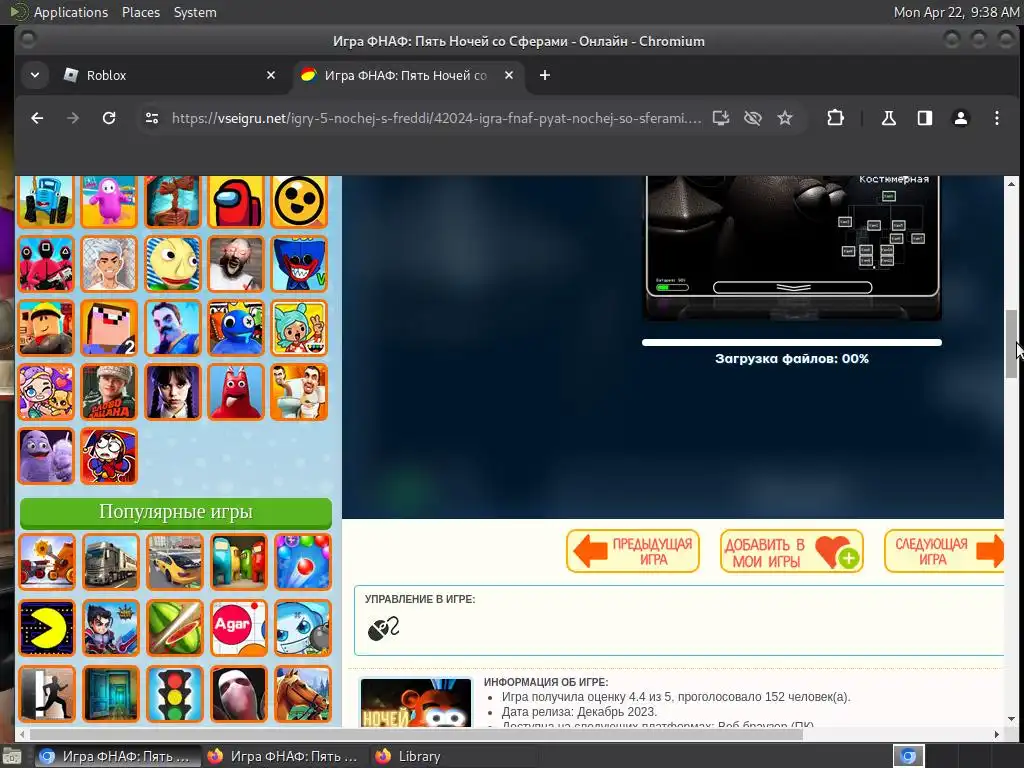The image size is (1024, 768).
Task: Open the System menu
Action: point(195,12)
